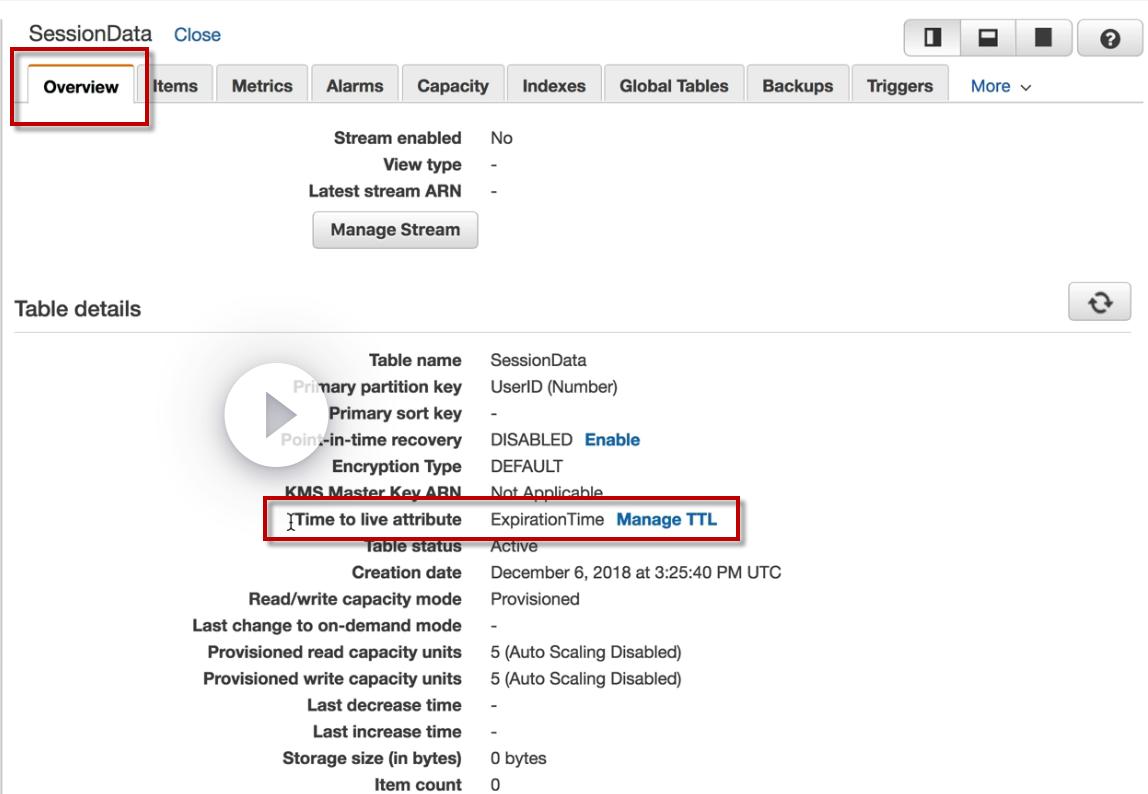The height and width of the screenshot is (794, 1148).
Task: Open the Manage TTL link
Action: point(666,519)
